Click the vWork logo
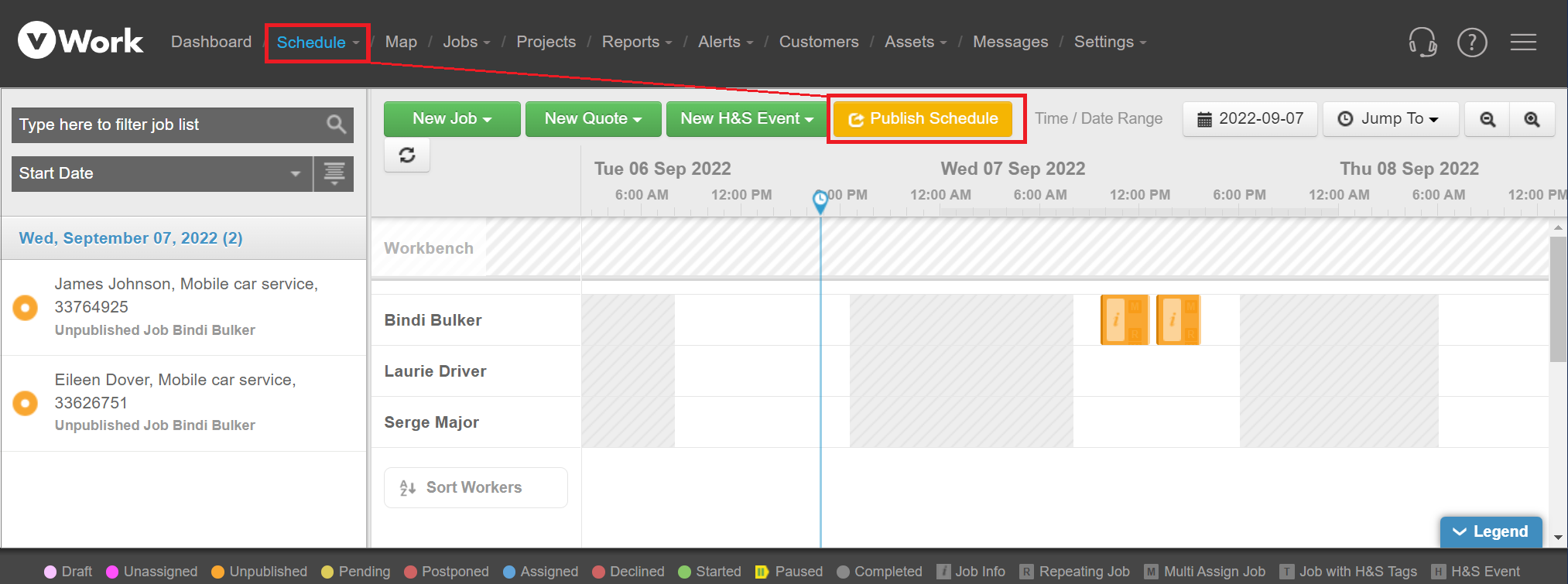Image resolution: width=1568 pixels, height=584 pixels. pos(80,40)
